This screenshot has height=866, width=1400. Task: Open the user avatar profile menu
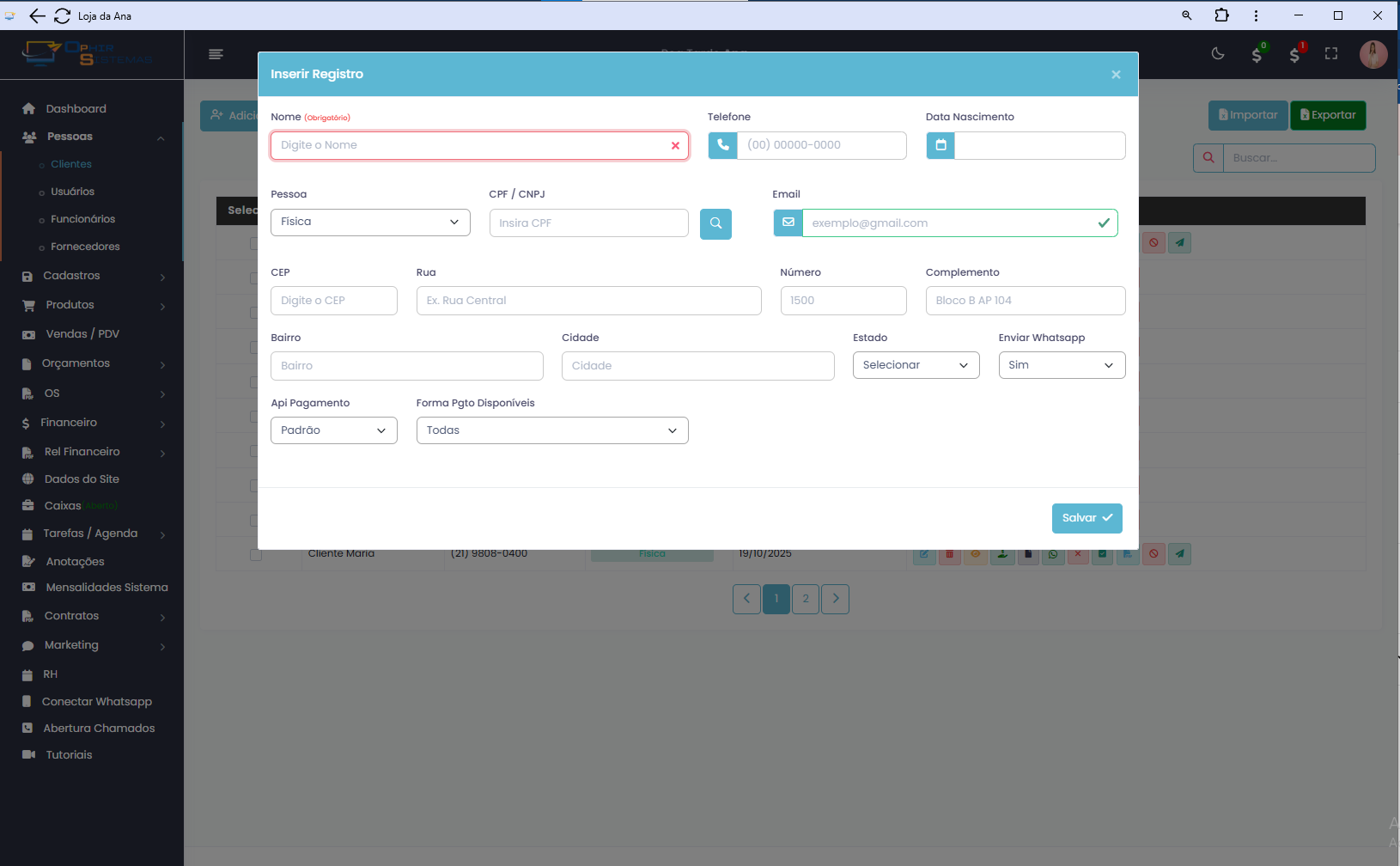tap(1373, 54)
